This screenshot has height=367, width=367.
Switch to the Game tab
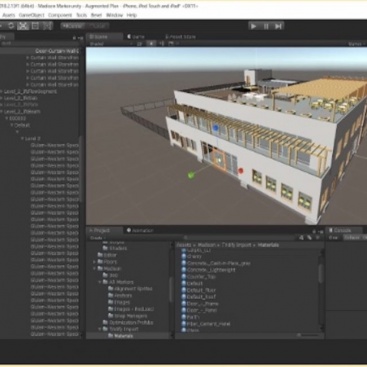[x=136, y=37]
